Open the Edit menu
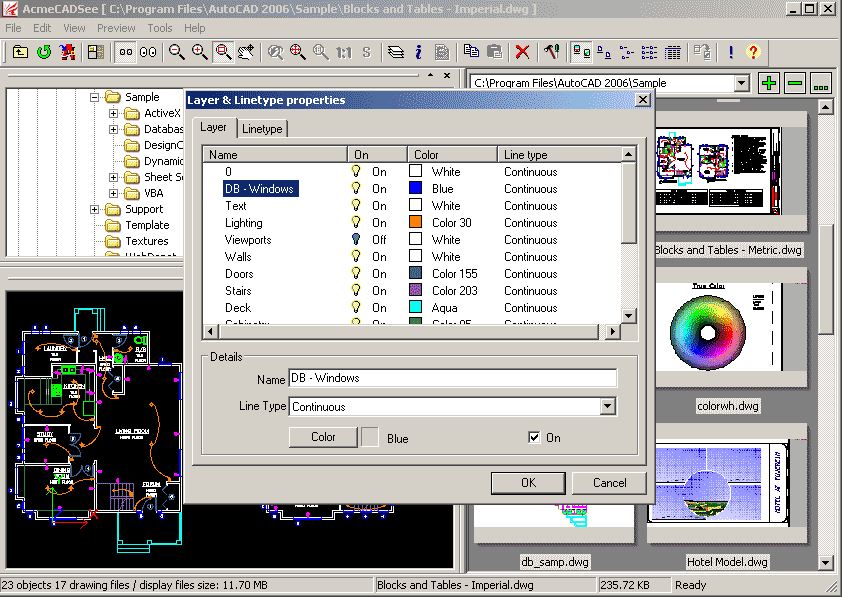The image size is (842, 597). coord(42,28)
